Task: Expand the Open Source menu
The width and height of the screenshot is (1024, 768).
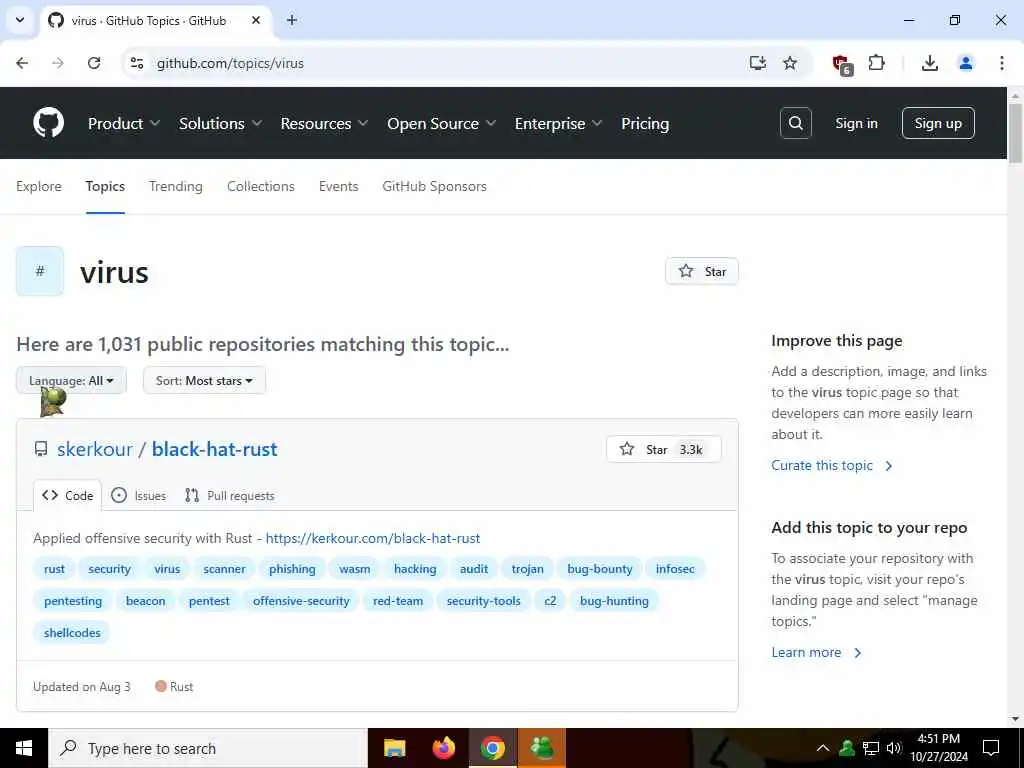Action: (x=441, y=123)
